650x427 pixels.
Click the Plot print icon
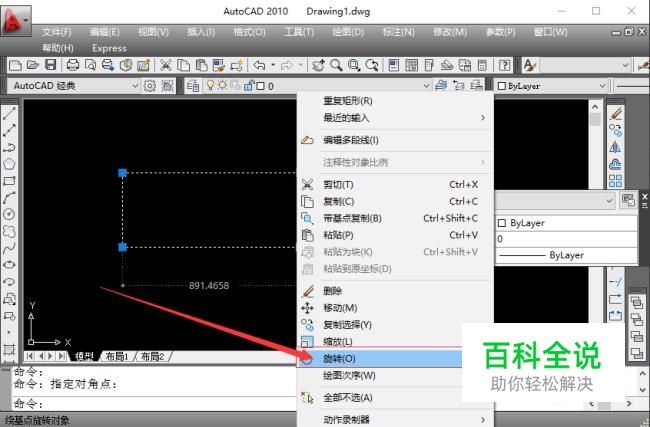click(73, 65)
